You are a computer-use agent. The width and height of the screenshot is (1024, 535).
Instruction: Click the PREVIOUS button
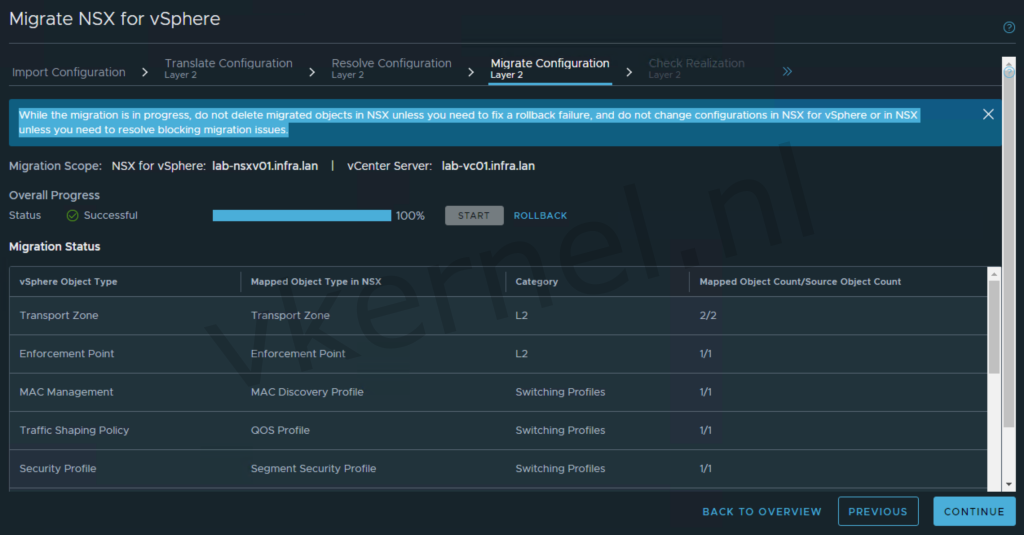[x=878, y=511]
